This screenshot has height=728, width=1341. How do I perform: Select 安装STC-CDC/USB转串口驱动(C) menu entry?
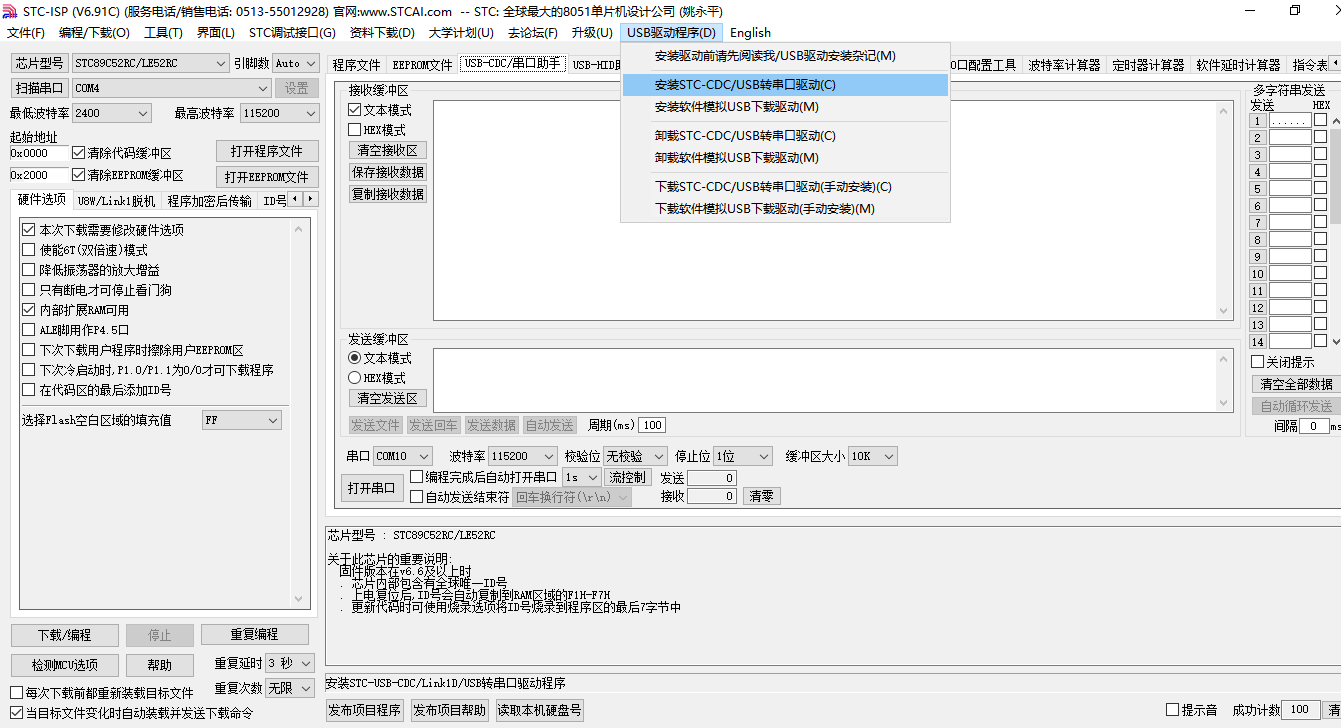pos(785,85)
